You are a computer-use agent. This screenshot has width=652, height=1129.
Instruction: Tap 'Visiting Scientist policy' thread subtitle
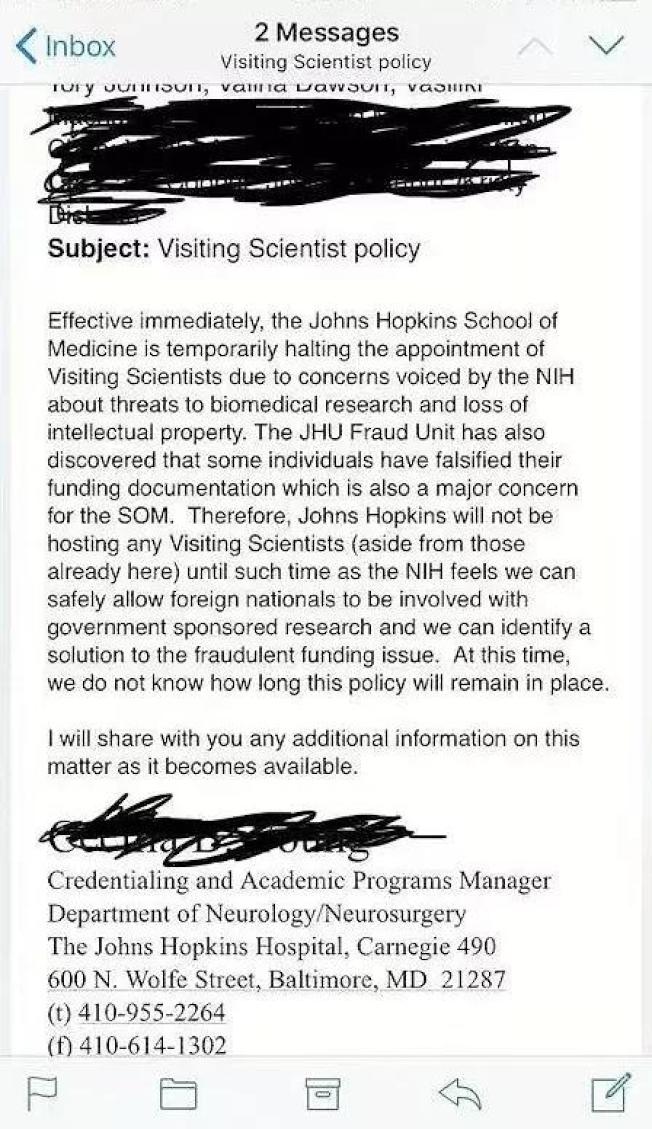tap(326, 62)
